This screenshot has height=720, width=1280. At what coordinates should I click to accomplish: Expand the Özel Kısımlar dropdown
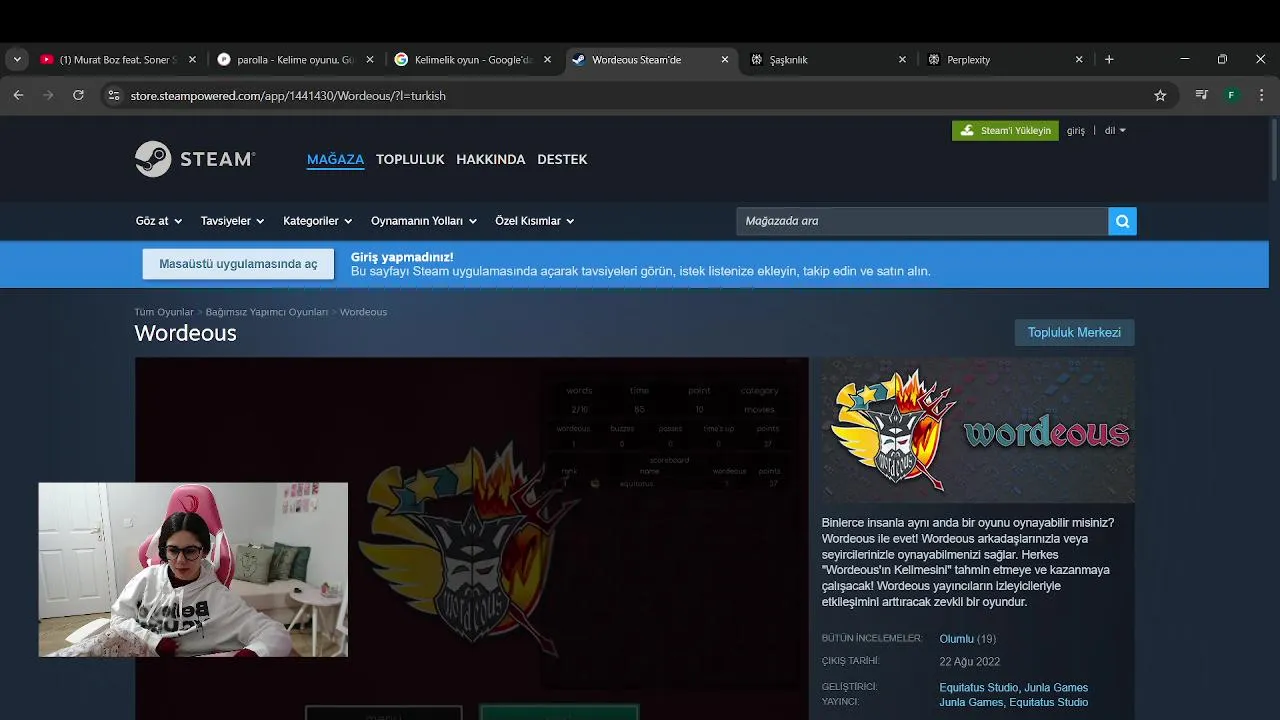tap(535, 221)
